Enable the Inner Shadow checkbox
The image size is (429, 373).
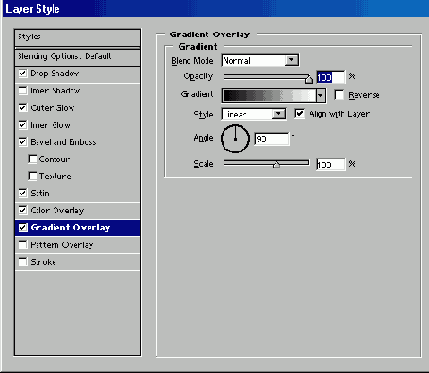(23, 91)
